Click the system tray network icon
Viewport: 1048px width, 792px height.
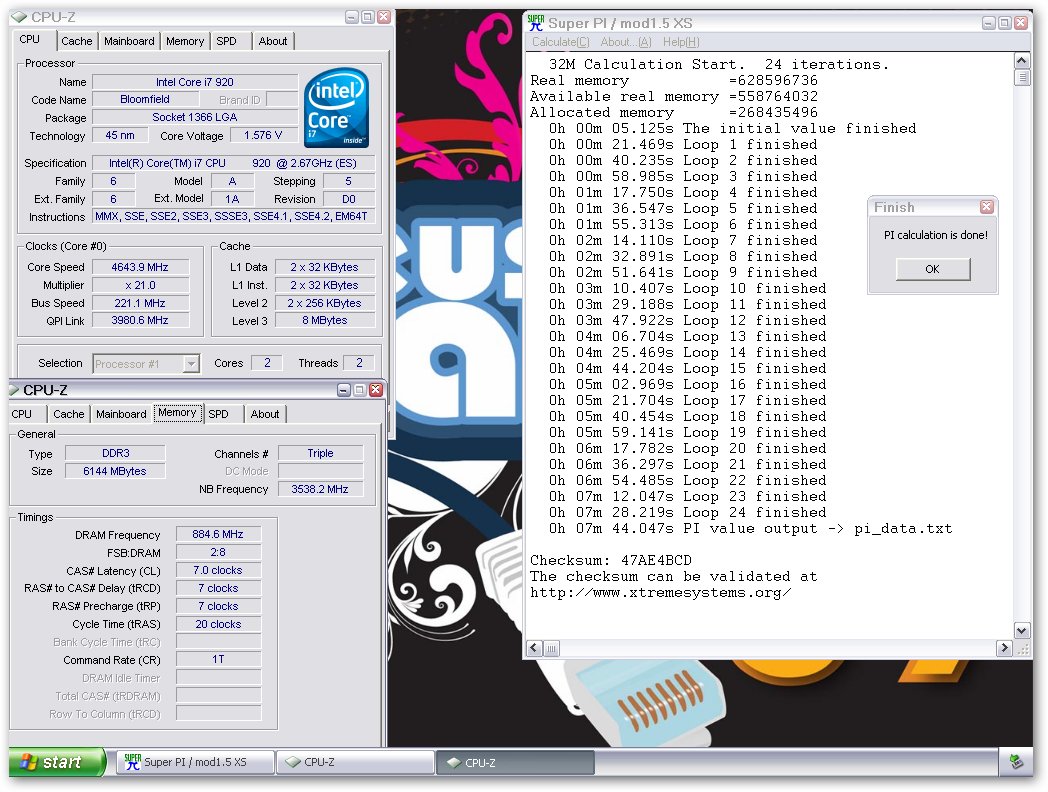click(x=1016, y=762)
